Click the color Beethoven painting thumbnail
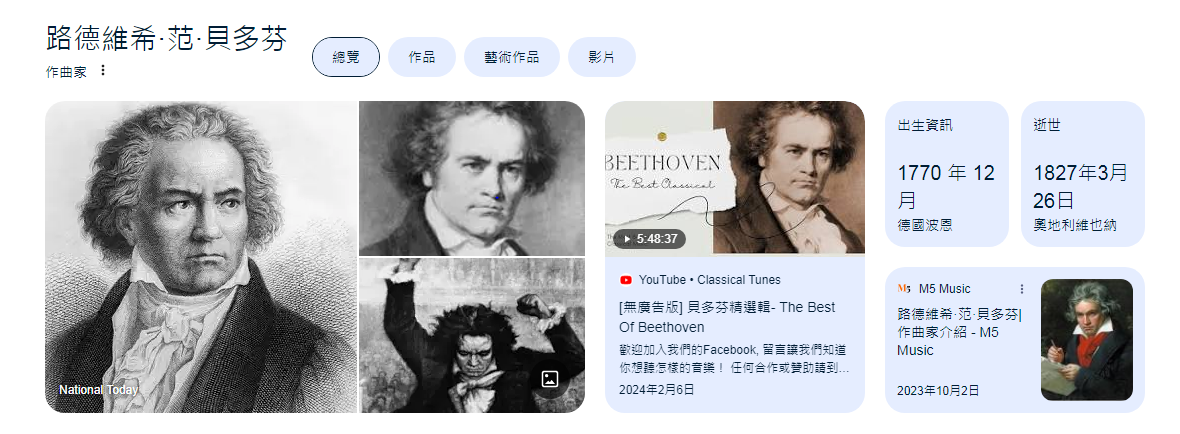 [x=1087, y=340]
